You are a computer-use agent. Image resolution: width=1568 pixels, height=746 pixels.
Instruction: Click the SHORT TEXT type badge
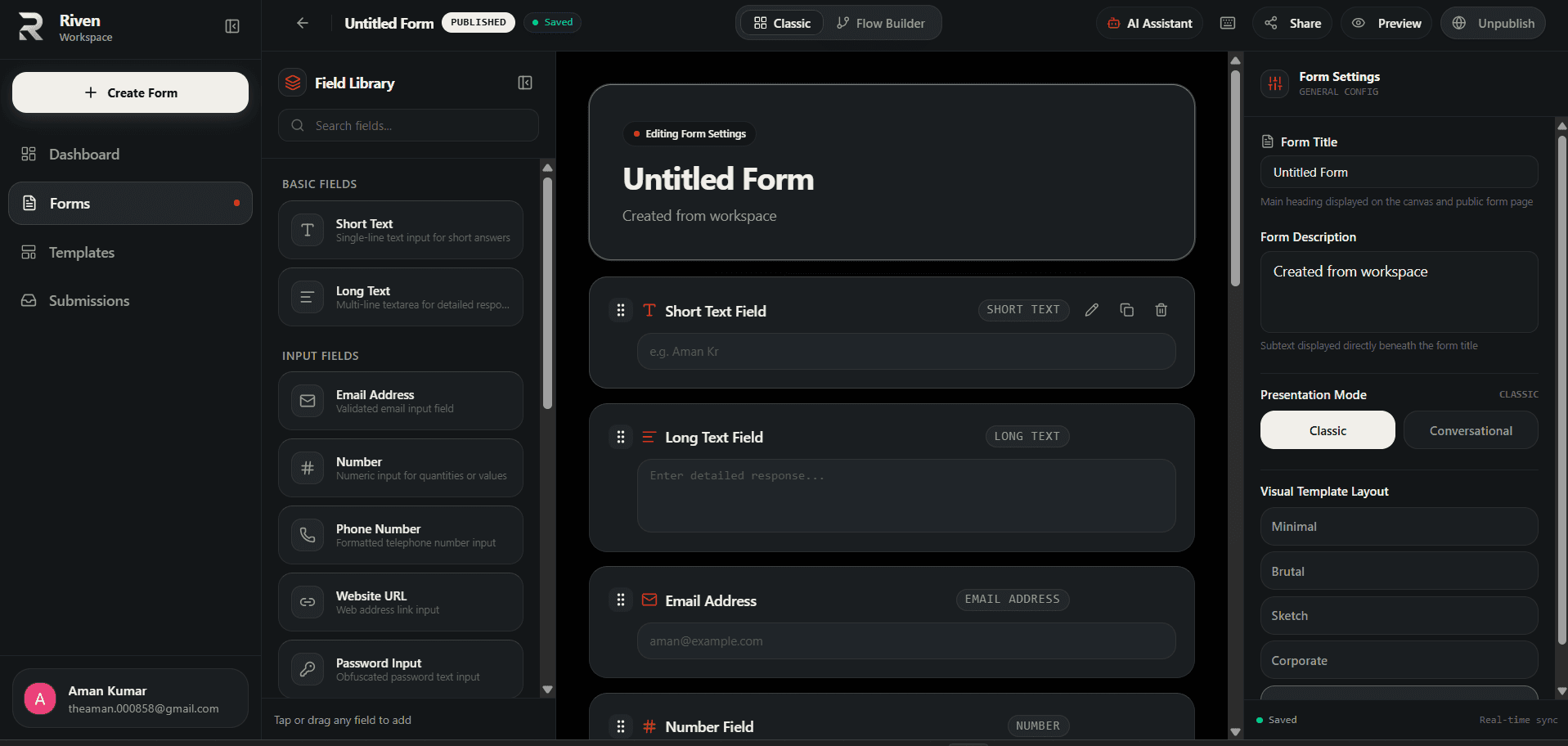point(1023,310)
